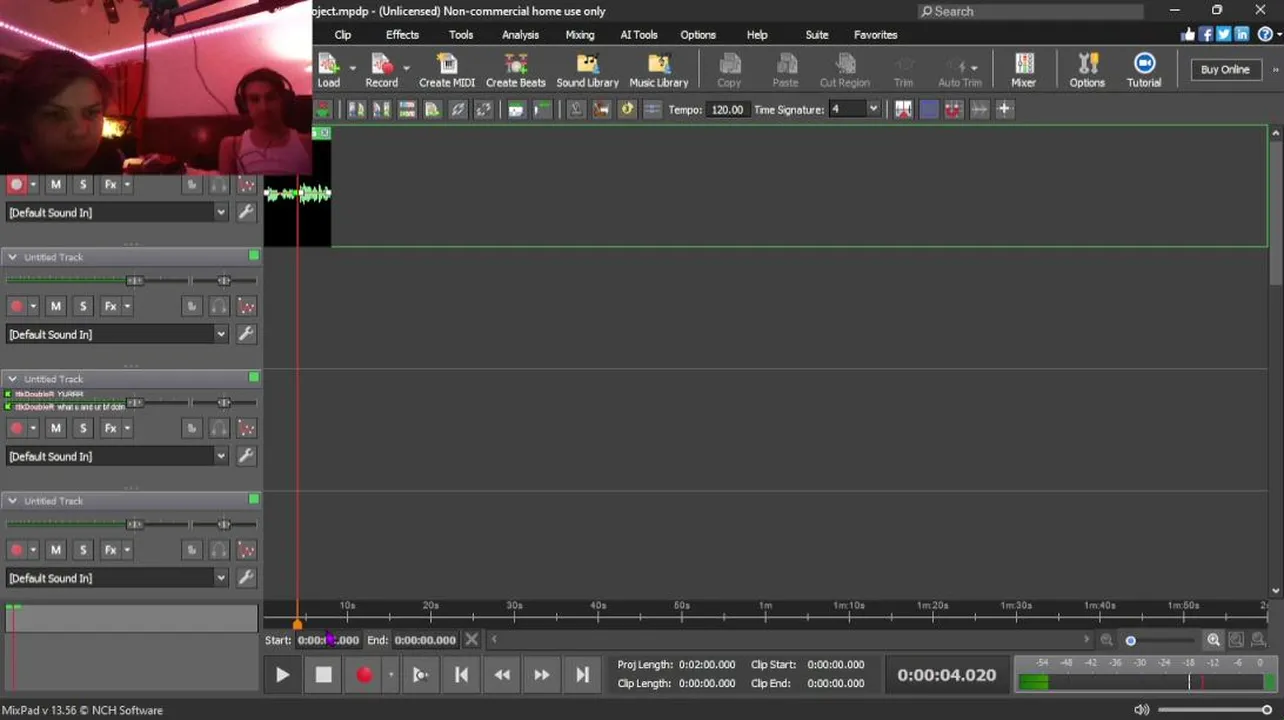Click the LinkedIn share icon
The width and height of the screenshot is (1284, 720).
[x=1242, y=34]
